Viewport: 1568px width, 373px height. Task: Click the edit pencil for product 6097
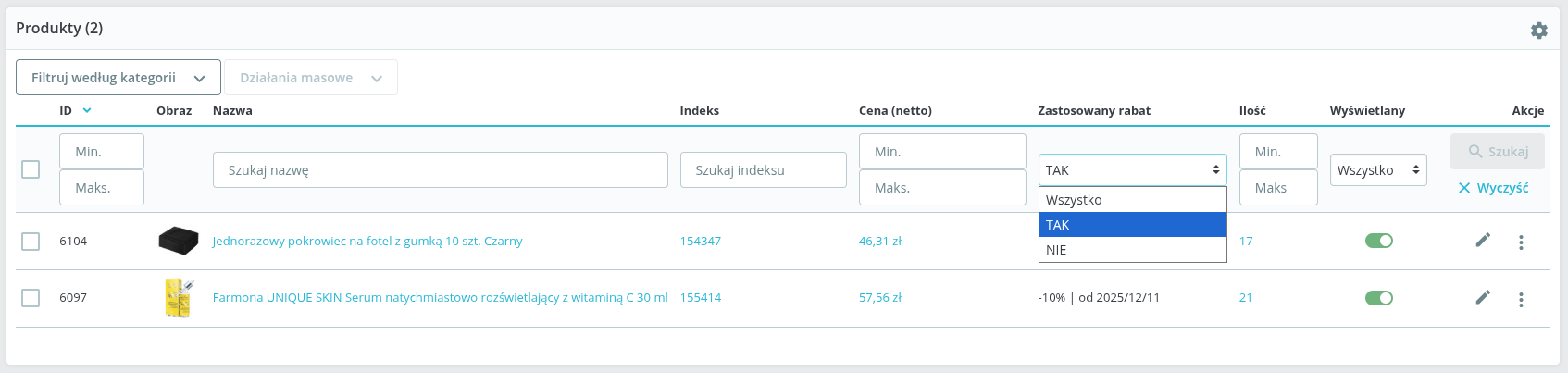(x=1482, y=297)
